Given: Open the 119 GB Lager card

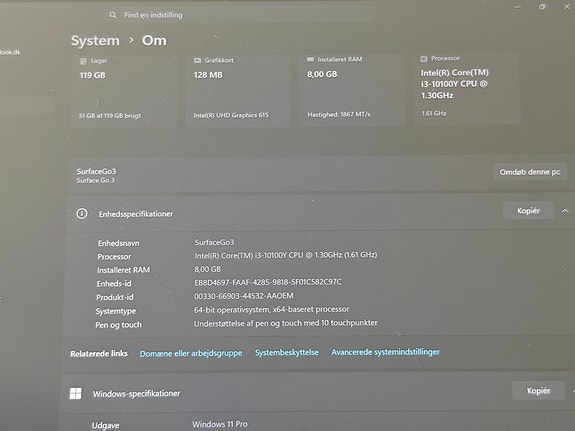Looking at the screenshot, I should click(x=124, y=90).
